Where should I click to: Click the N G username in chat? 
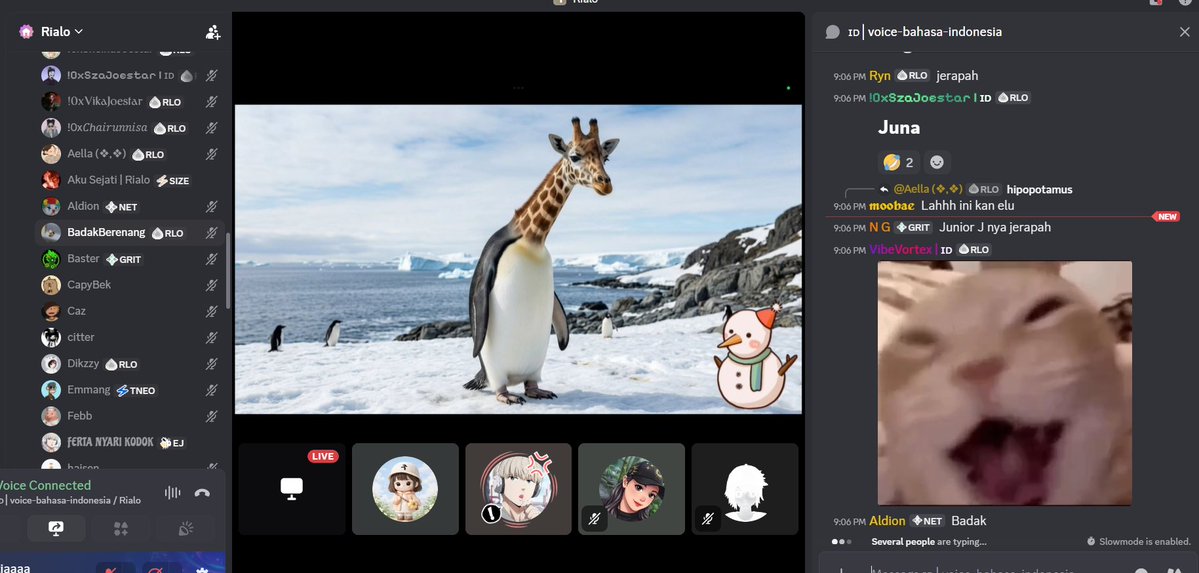click(879, 227)
